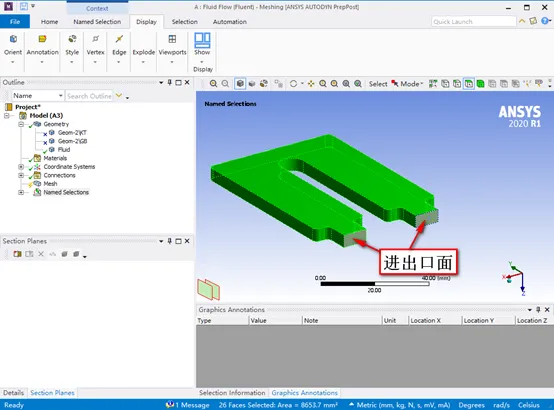Click the Quick Launch search box
Viewport: 554px width, 410px height.
(473, 22)
